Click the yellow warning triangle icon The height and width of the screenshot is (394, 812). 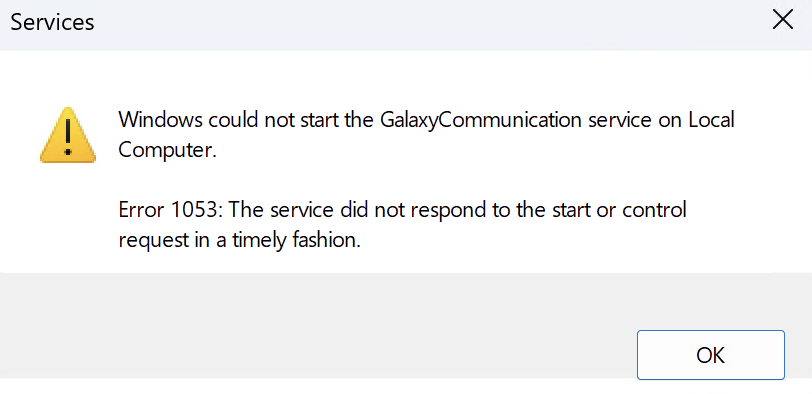68,135
